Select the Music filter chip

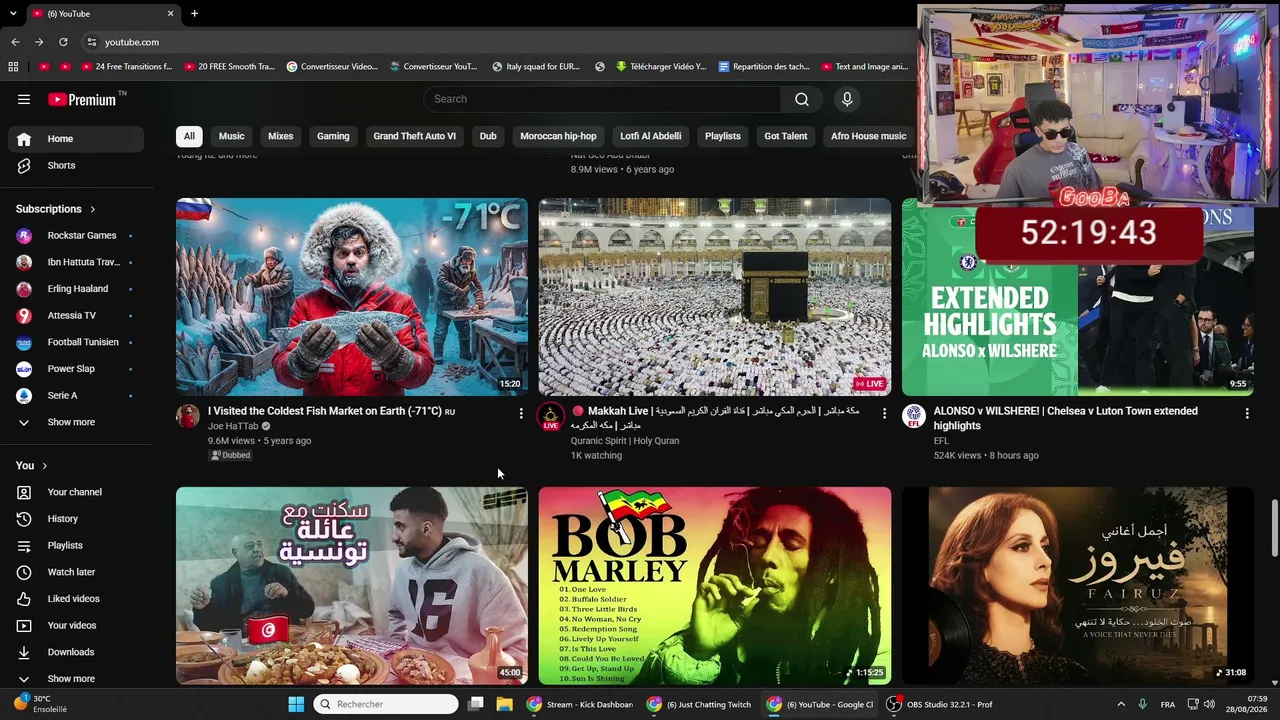[x=231, y=136]
